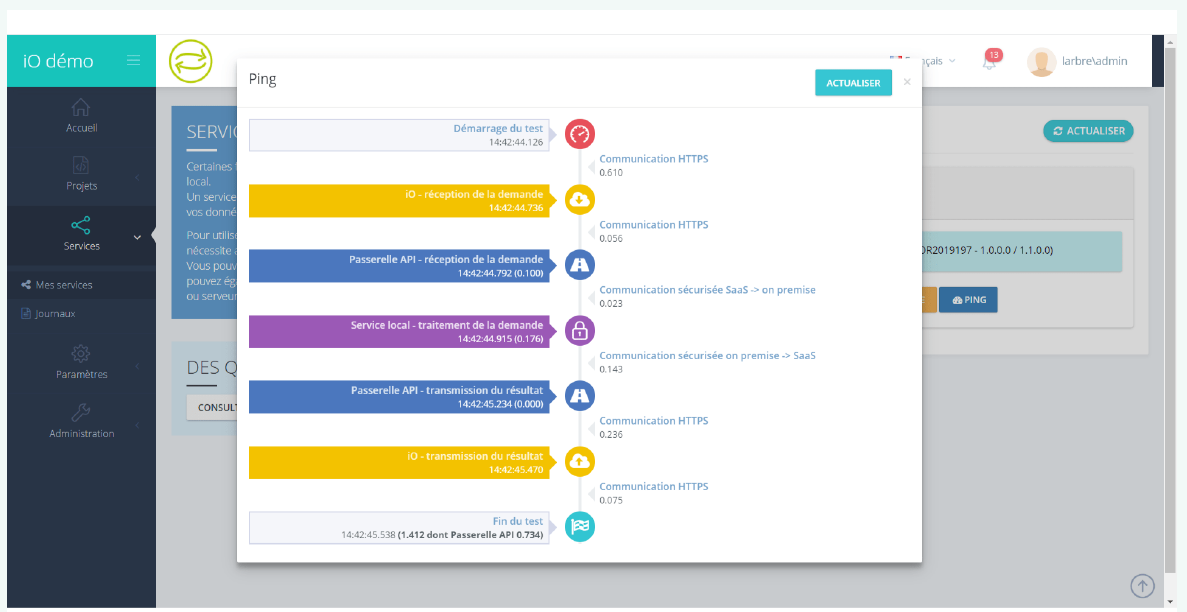1187x612 pixels.
Task: Click the yellow cloud download icon
Action: pyautogui.click(x=580, y=200)
